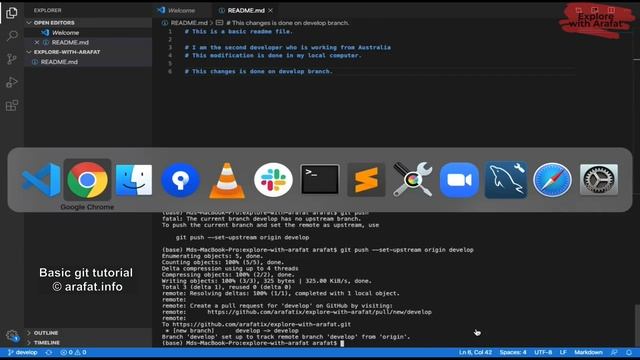Click line 4 'modification is done in my local computer'

coord(273,56)
